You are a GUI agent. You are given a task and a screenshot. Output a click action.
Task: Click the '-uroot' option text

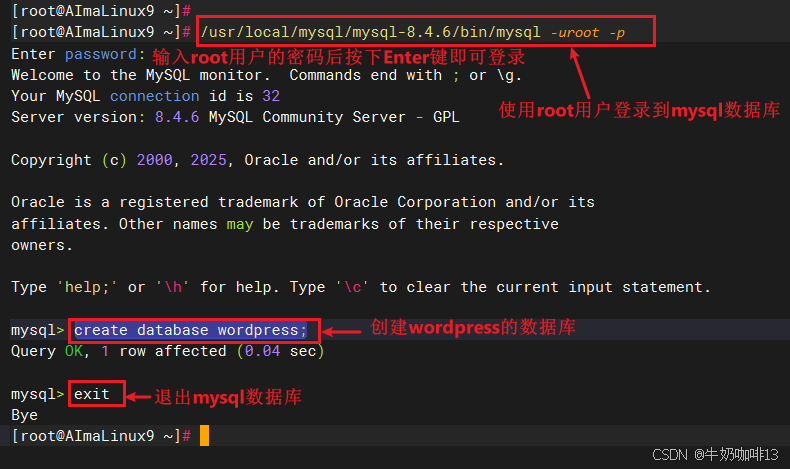tap(575, 33)
